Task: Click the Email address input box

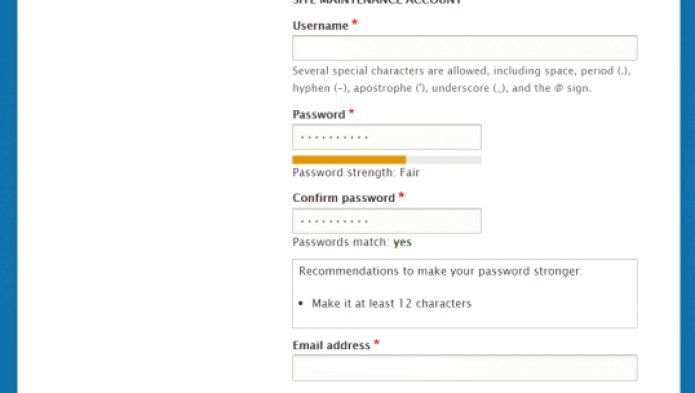Action: [465, 368]
